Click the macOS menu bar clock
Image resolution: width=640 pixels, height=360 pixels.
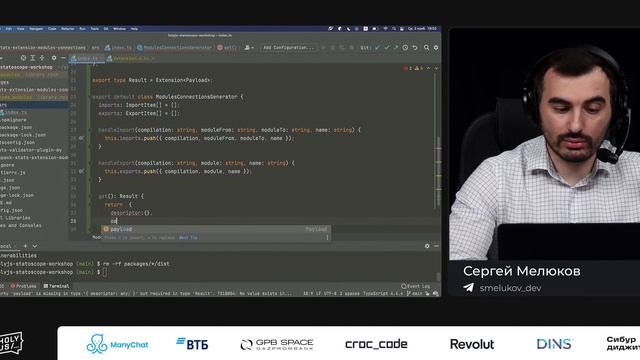[x=422, y=29]
